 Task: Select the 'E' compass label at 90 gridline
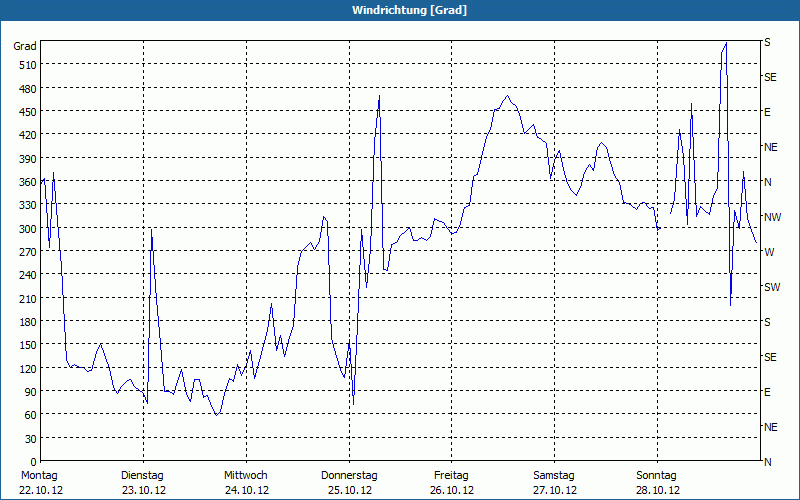[x=767, y=392]
